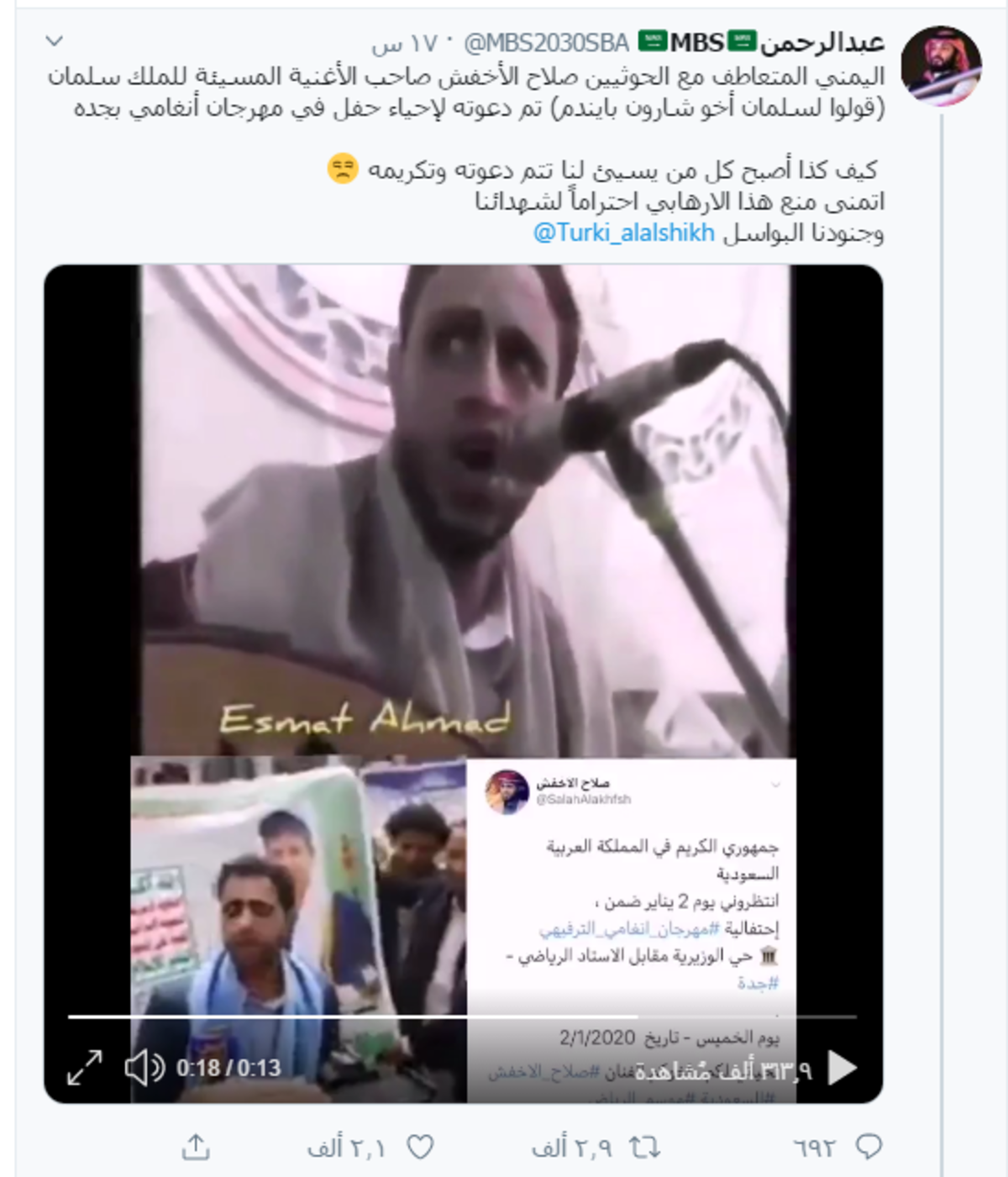Screen dimensions: 1008x1177
Task: Click the ٢,١ ألف likes count
Action: (346, 1148)
